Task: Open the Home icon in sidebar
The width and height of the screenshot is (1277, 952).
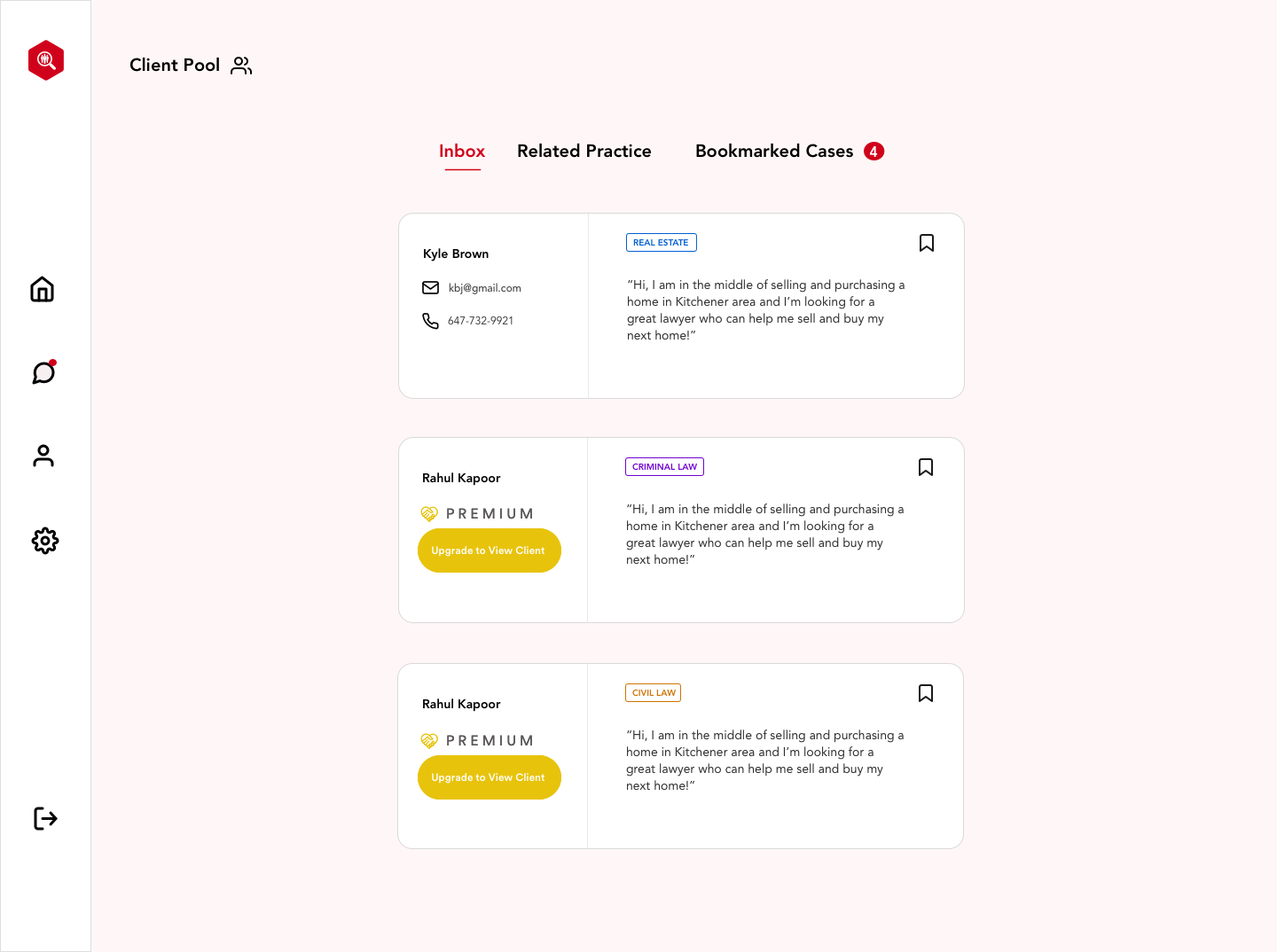Action: click(43, 289)
